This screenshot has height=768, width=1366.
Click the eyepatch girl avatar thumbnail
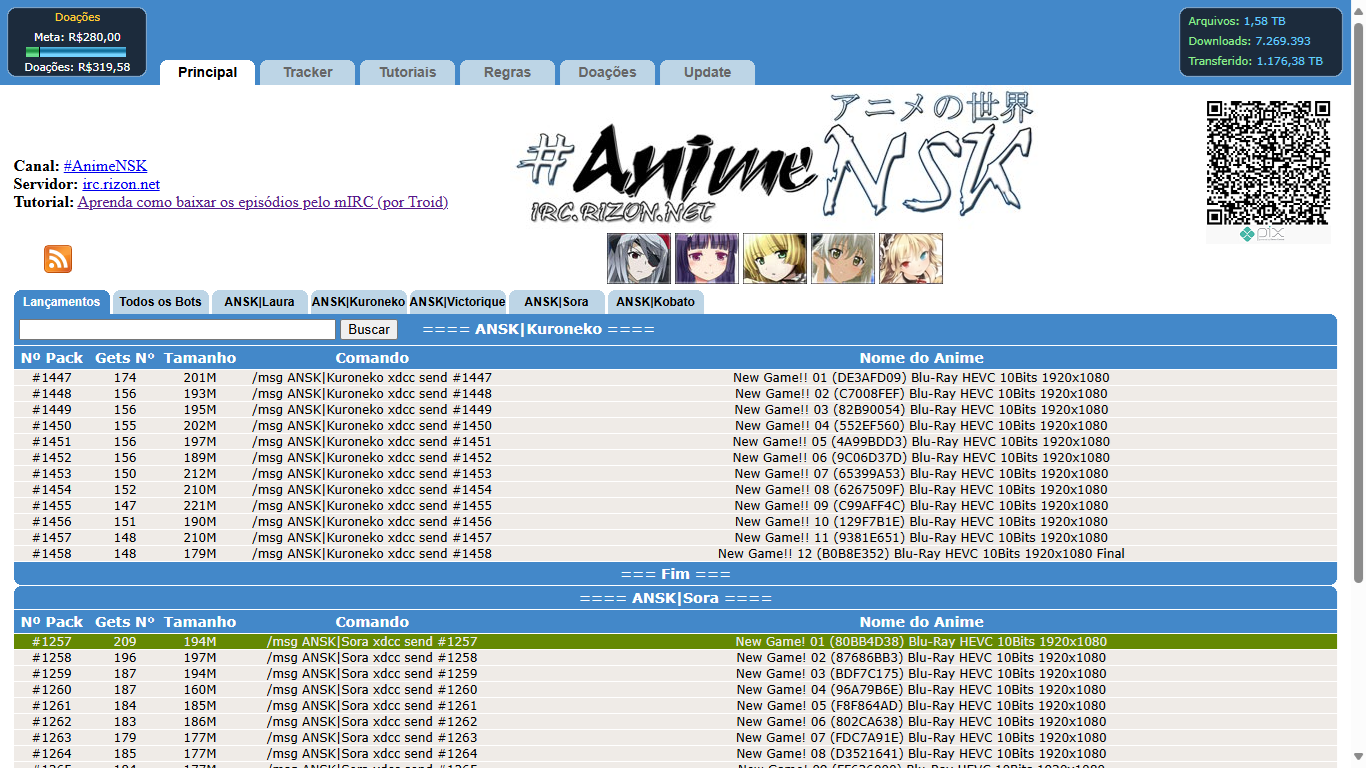pyautogui.click(x=636, y=258)
